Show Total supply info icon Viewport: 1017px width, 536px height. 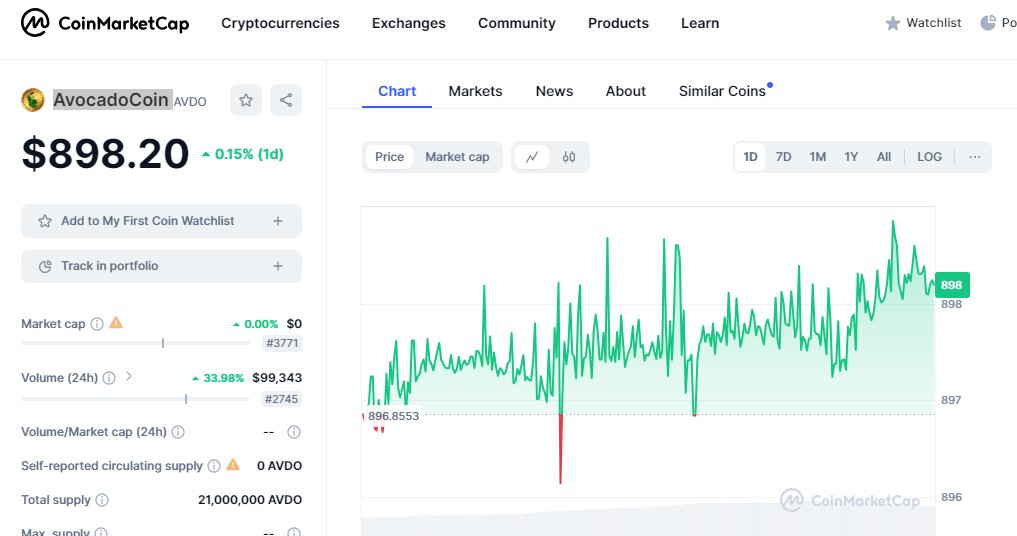coord(102,500)
